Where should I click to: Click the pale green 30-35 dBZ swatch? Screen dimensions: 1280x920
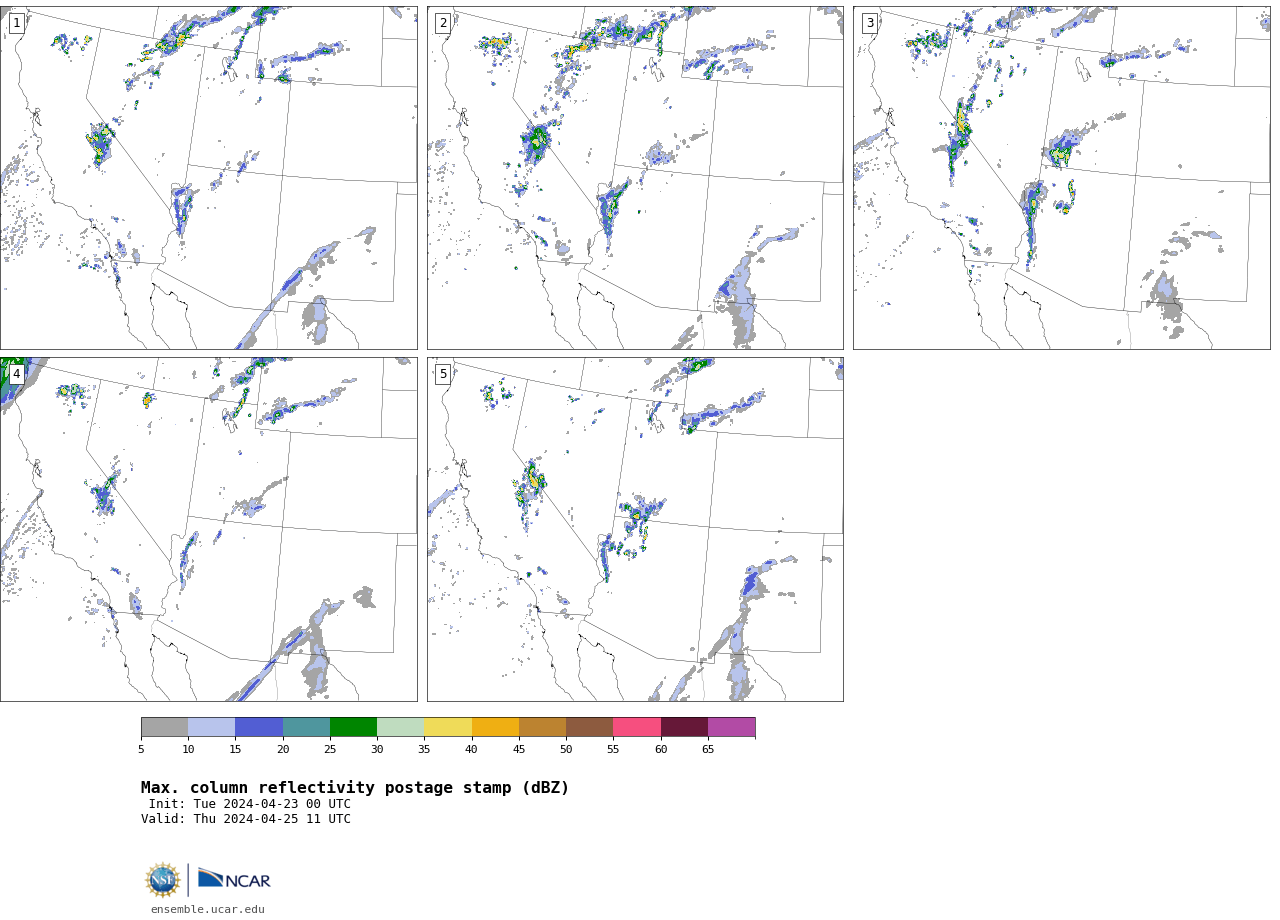[x=401, y=727]
